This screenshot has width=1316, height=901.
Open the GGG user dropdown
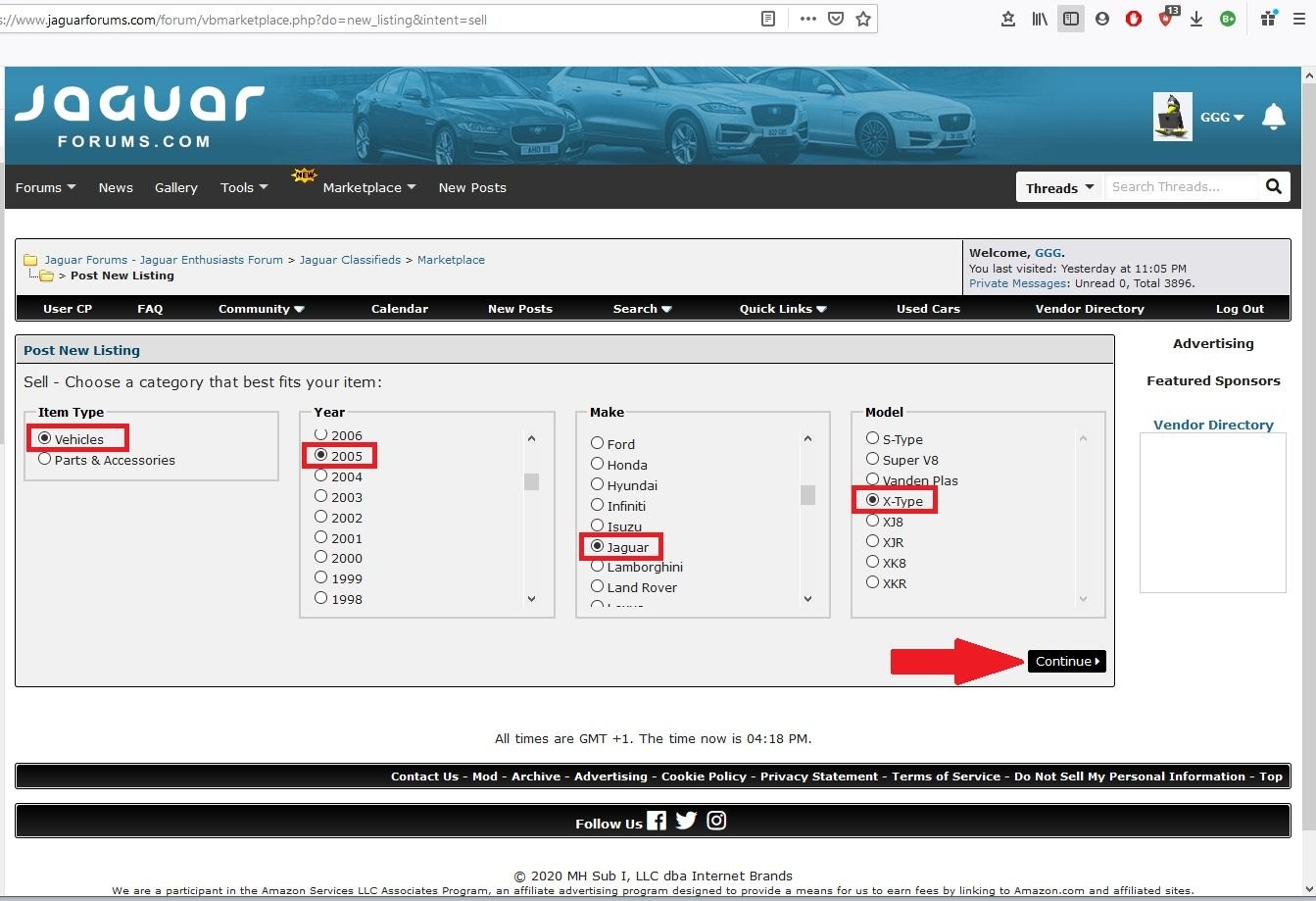click(x=1222, y=117)
